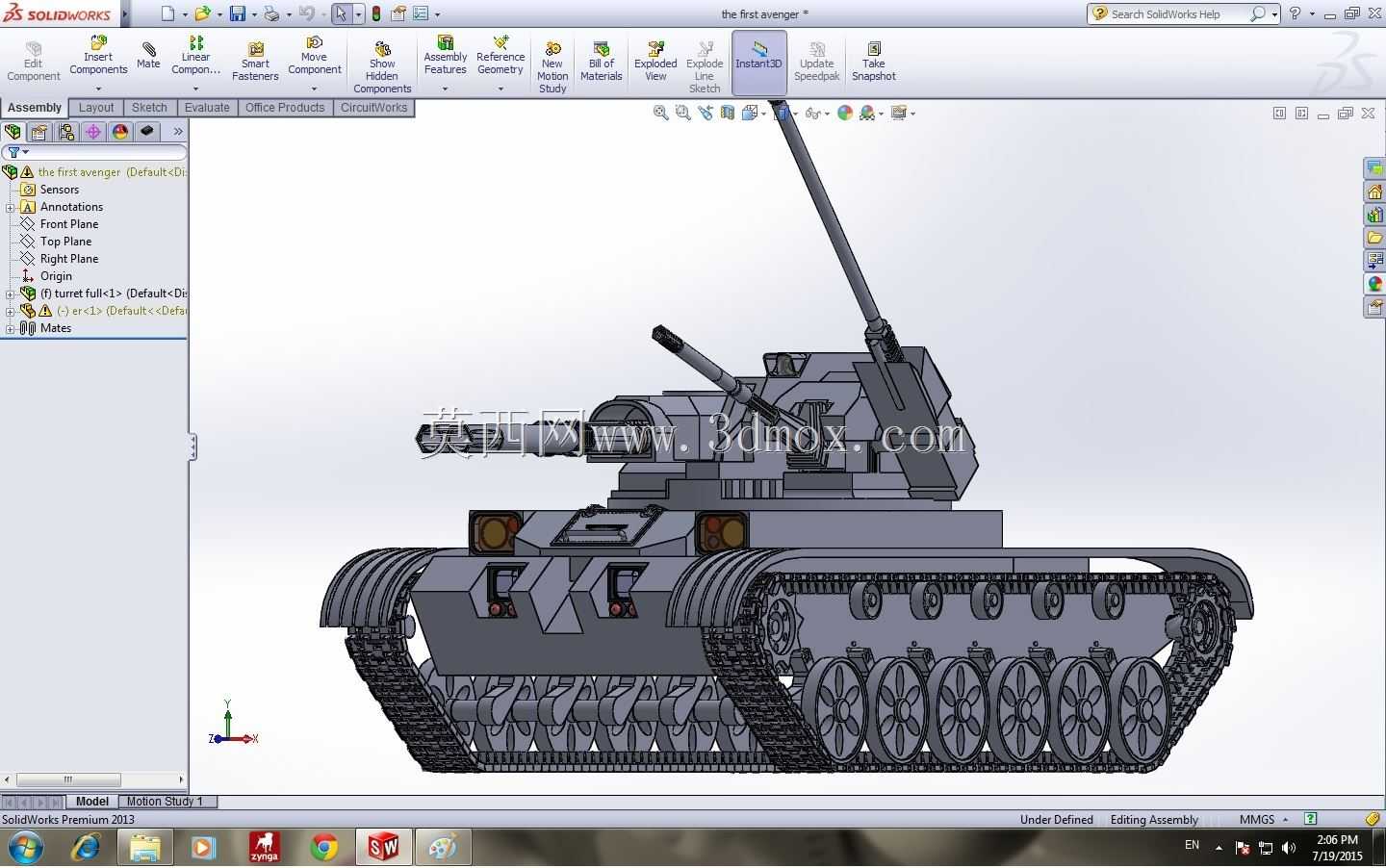Open the Assembly Features tool
This screenshot has height=868, width=1386.
[x=445, y=56]
